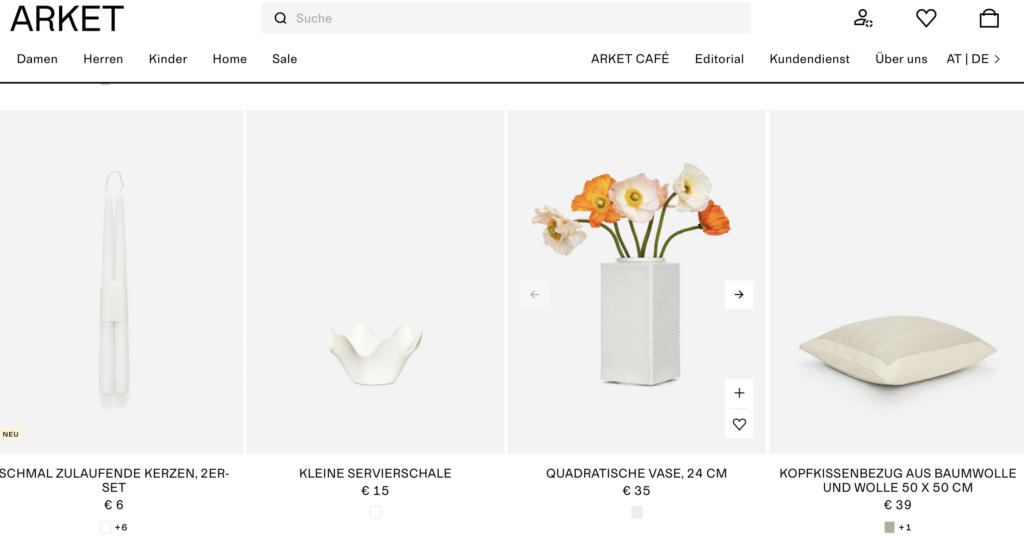
Task: Quick-add the vase with plus icon
Action: pos(739,393)
